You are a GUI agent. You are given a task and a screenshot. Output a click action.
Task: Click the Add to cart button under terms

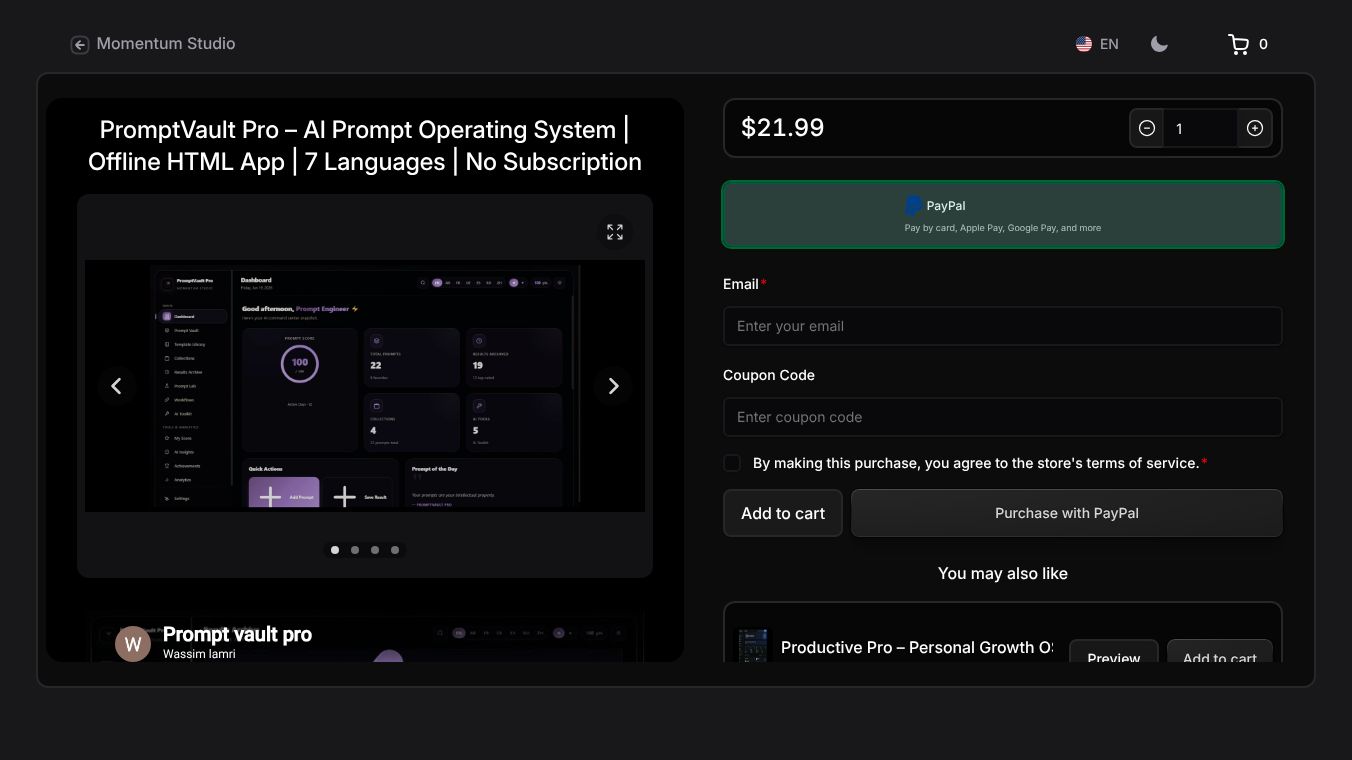pos(783,513)
